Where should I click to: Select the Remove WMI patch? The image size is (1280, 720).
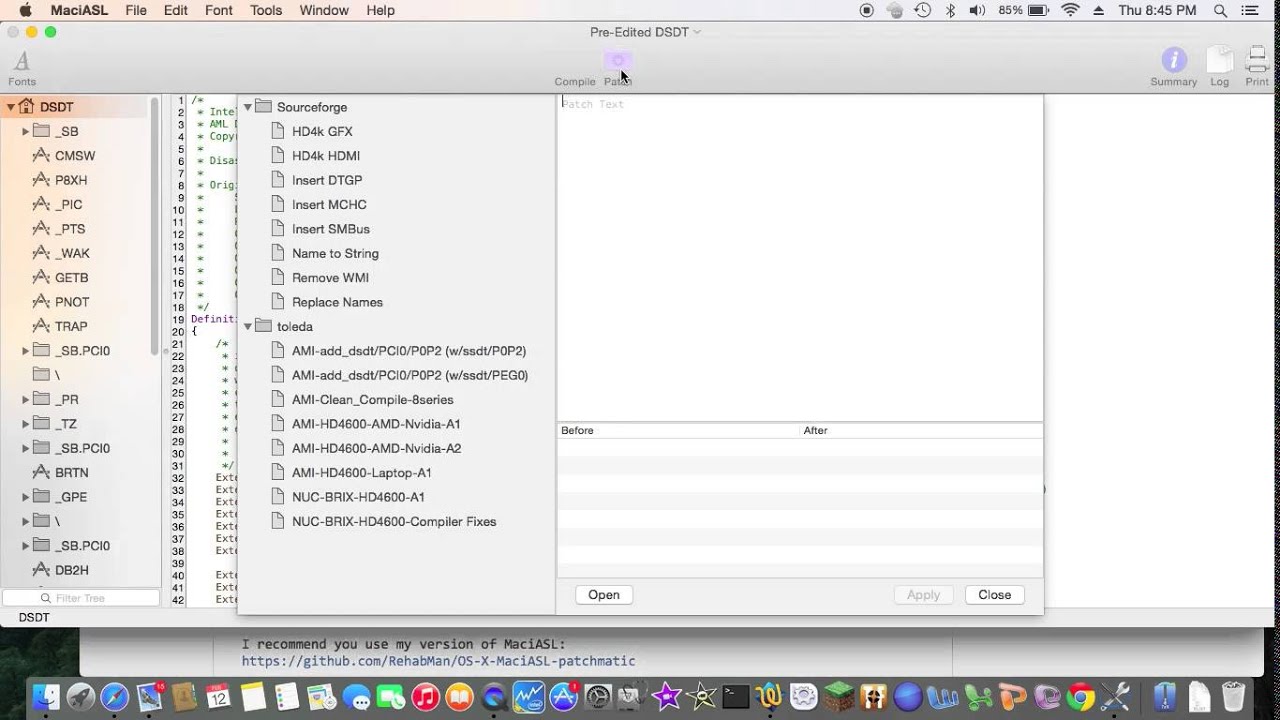[x=330, y=278]
